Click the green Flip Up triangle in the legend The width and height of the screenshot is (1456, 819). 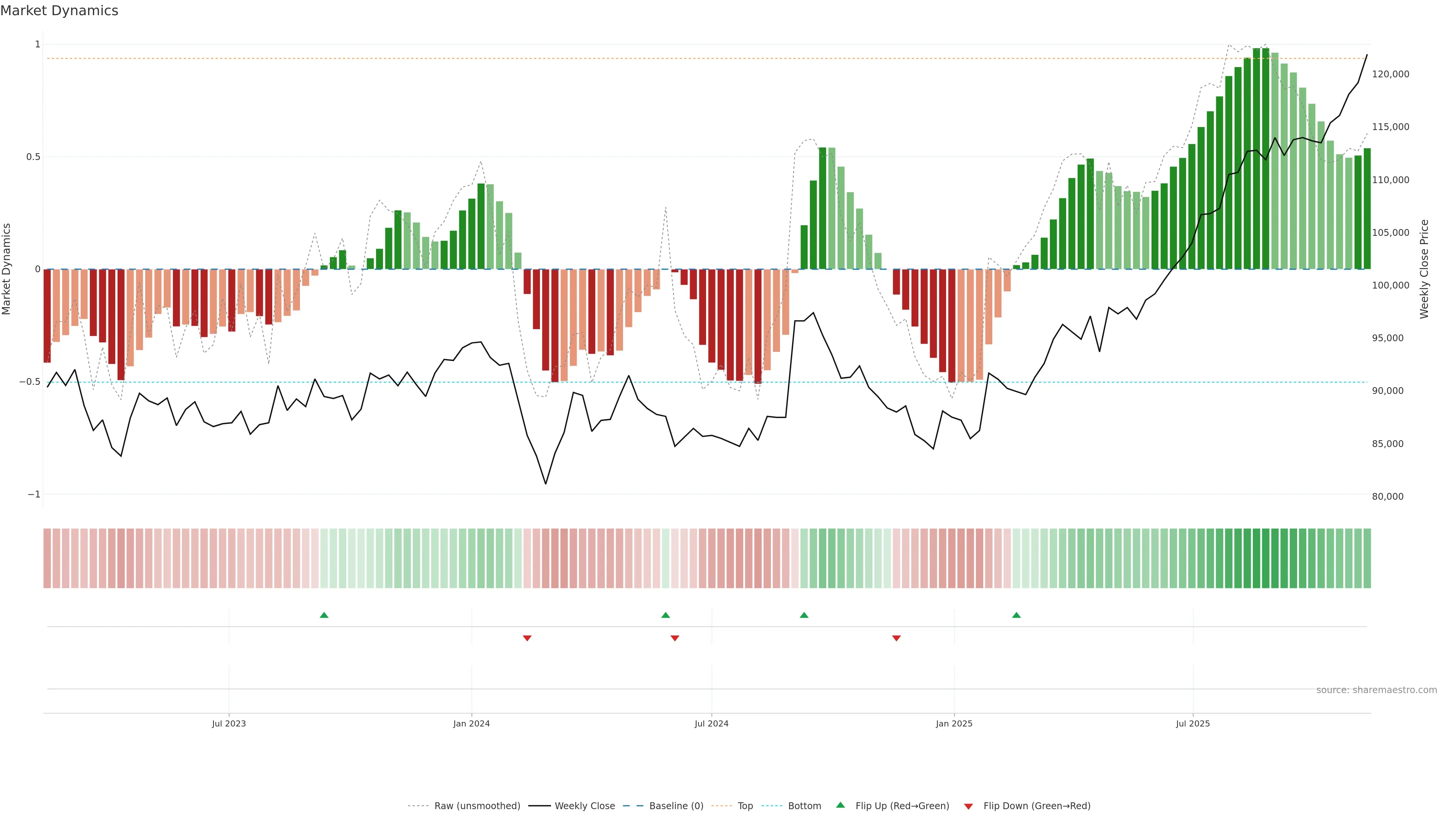841,805
